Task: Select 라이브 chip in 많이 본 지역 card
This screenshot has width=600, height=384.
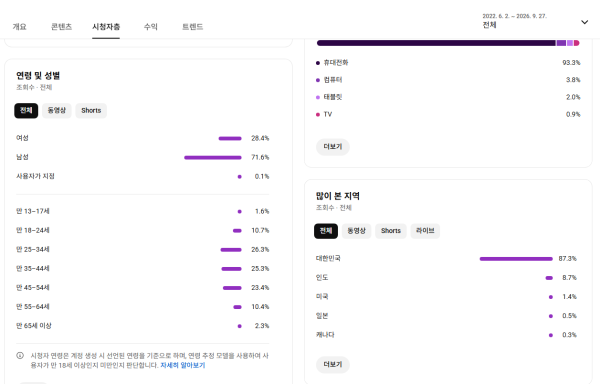Action: pyautogui.click(x=425, y=231)
